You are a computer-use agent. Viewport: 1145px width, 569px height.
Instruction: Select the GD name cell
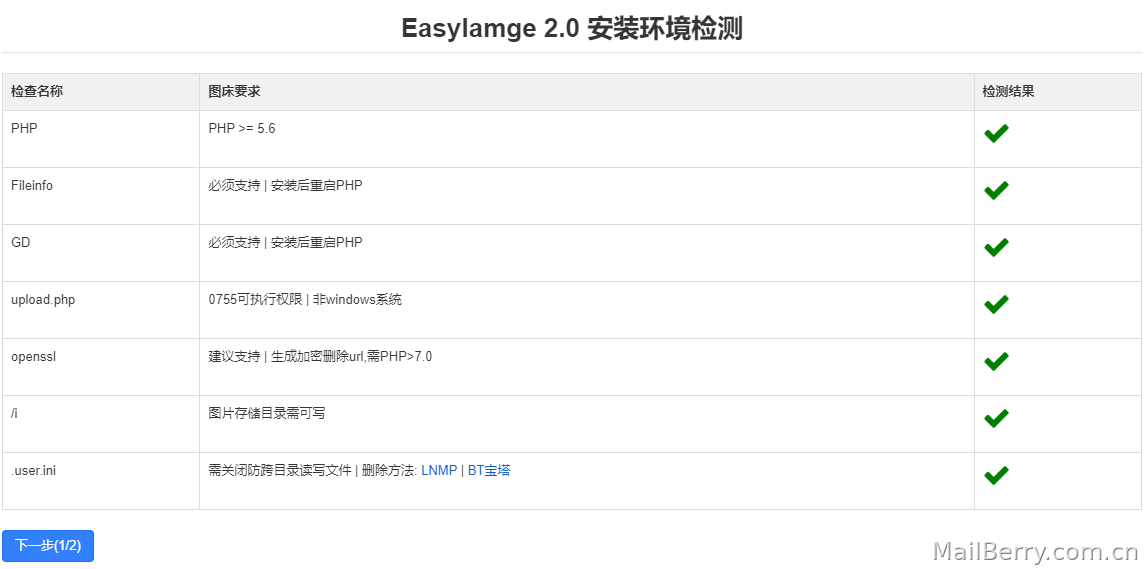[x=101, y=253]
